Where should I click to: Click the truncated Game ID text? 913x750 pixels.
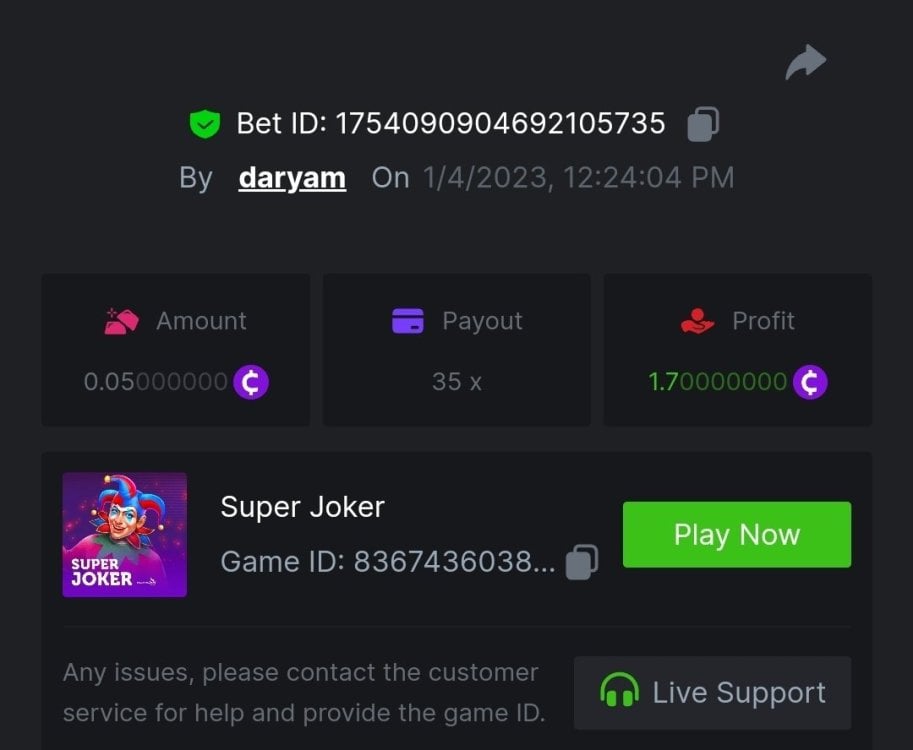[x=387, y=562]
